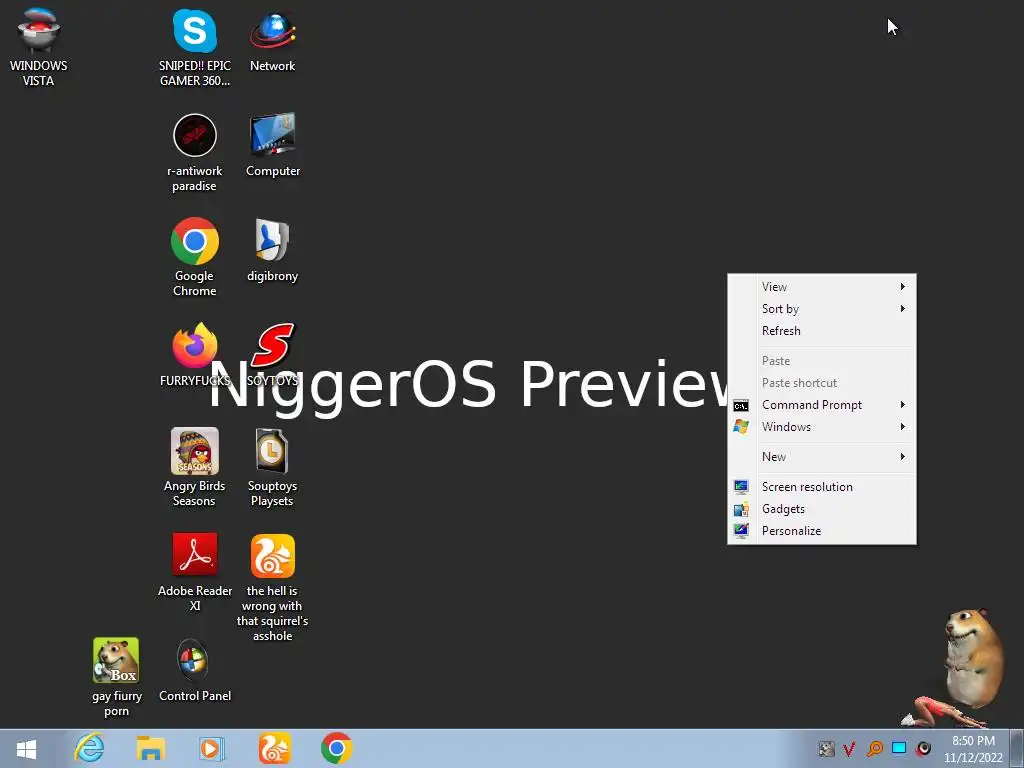Open the Windows submenu entry
This screenshot has width=1024, height=768.
point(822,427)
